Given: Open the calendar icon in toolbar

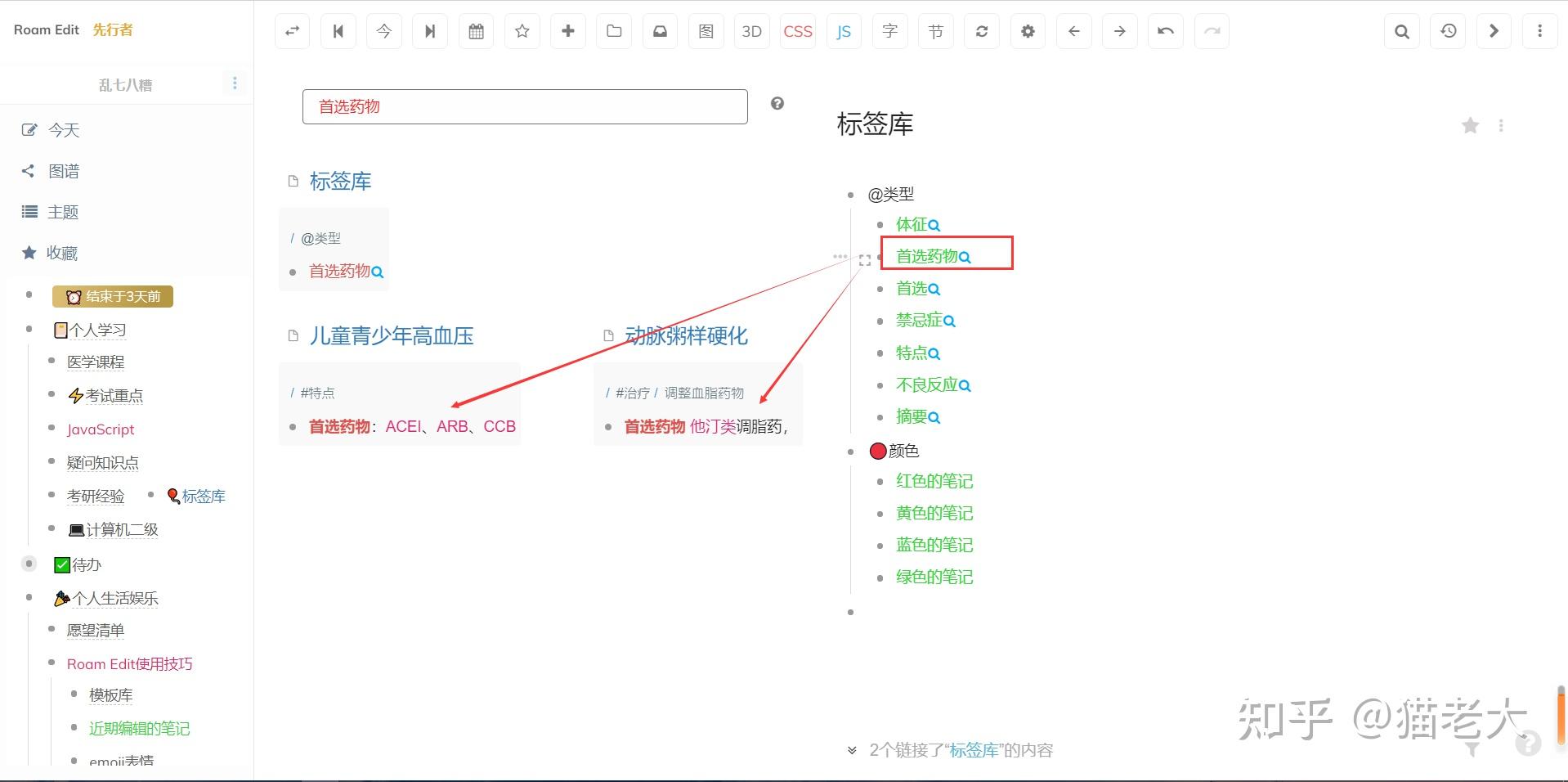Looking at the screenshot, I should [476, 31].
